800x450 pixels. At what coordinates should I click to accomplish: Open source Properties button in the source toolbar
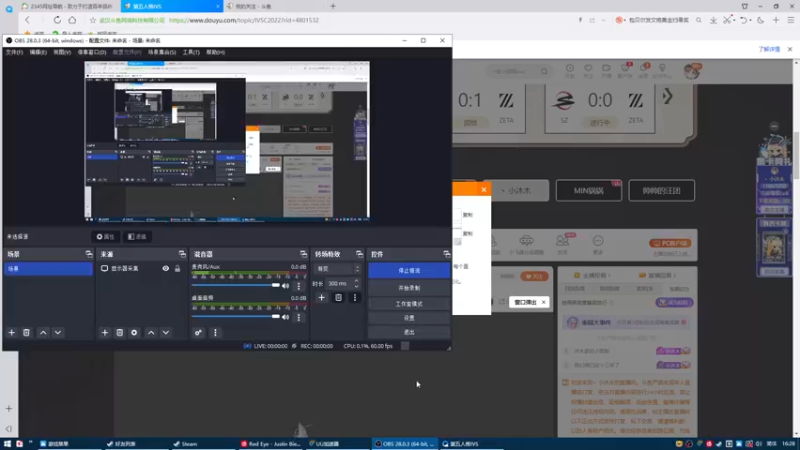coord(106,237)
